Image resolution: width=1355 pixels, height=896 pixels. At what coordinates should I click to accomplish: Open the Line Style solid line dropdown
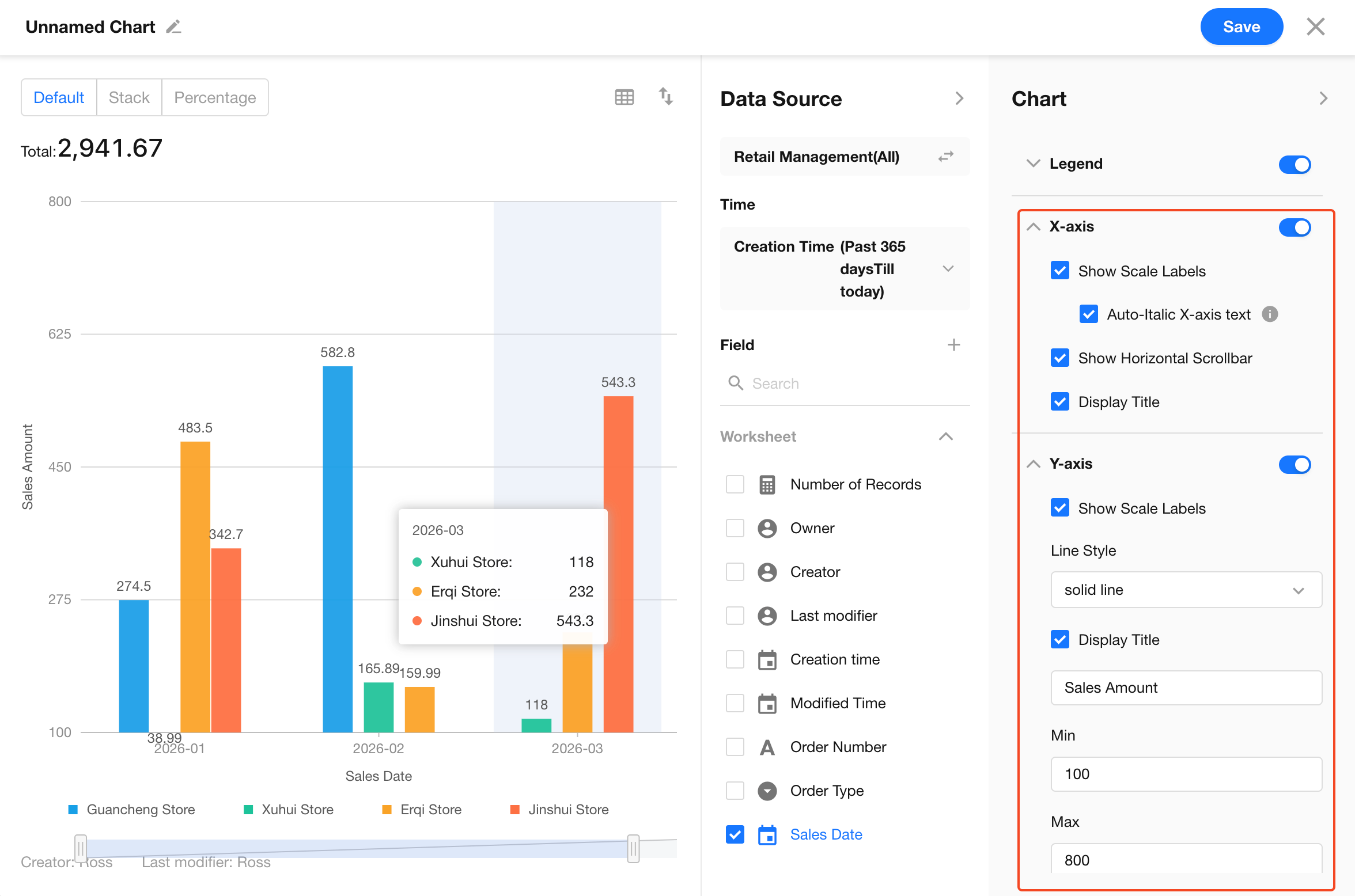pos(1186,590)
